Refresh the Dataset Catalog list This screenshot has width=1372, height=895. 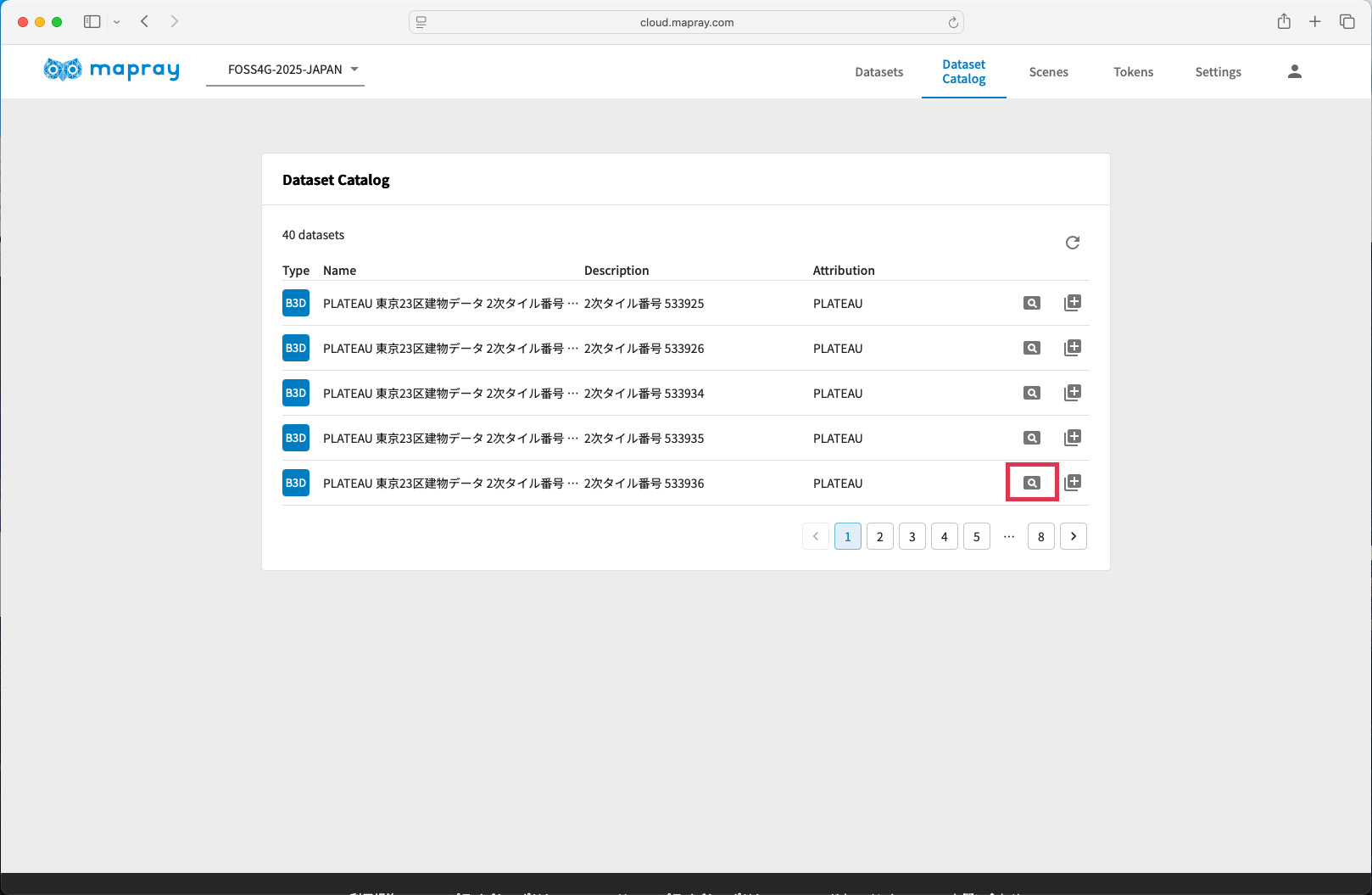[1072, 243]
